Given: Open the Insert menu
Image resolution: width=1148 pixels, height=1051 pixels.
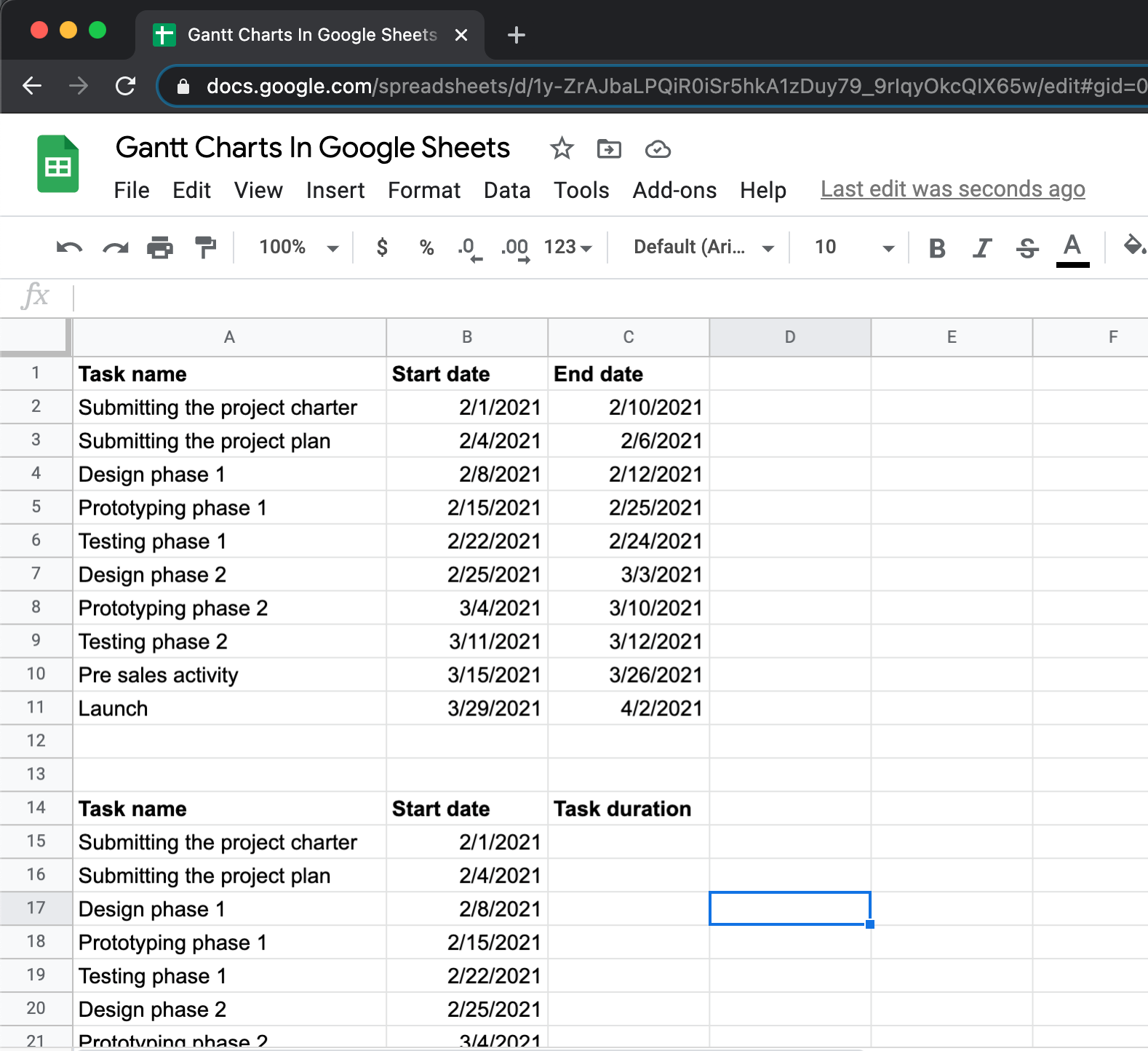Looking at the screenshot, I should tap(335, 190).
